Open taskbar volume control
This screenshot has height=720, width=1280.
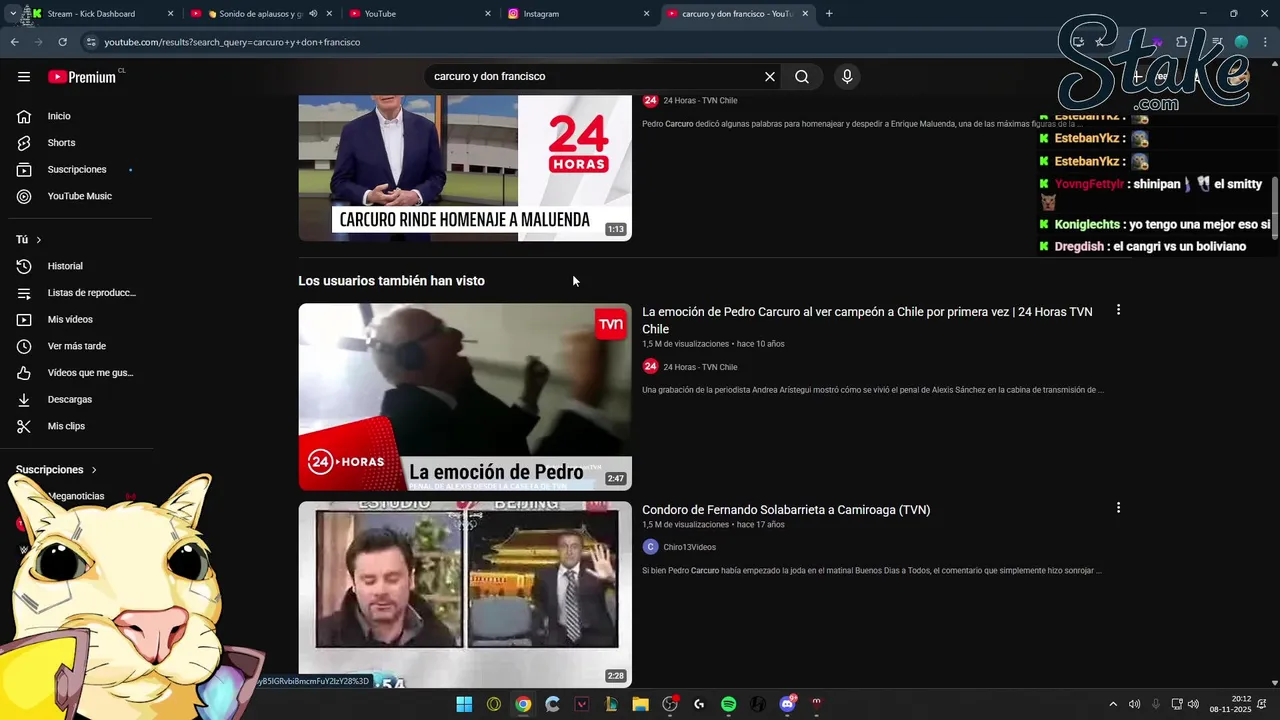pos(1193,704)
